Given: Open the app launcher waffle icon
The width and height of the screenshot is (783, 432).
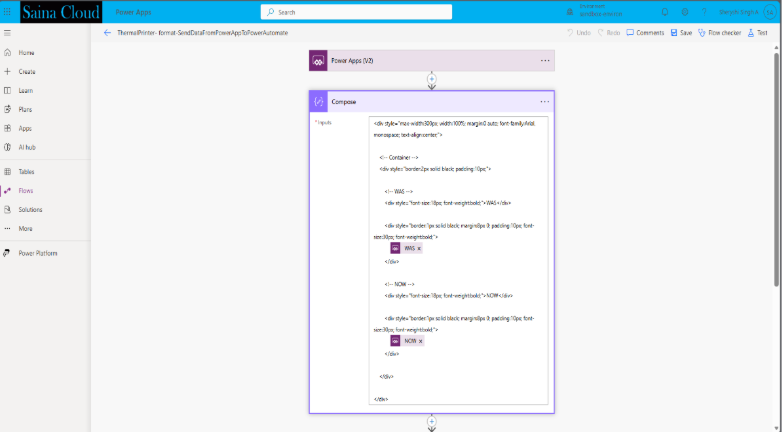Looking at the screenshot, I should (x=8, y=12).
